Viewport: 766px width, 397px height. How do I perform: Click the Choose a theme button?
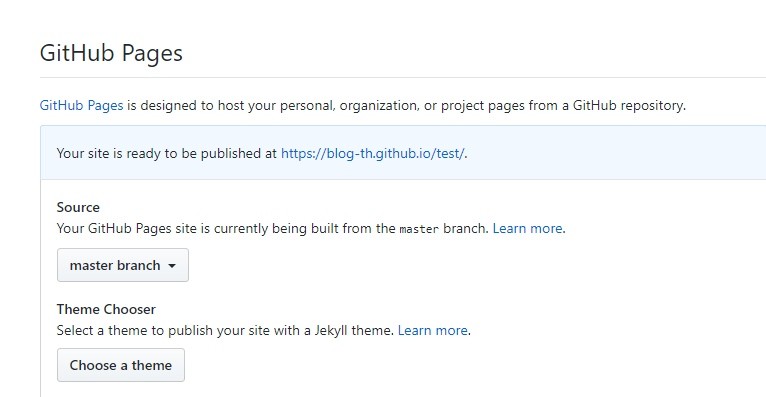pos(121,365)
